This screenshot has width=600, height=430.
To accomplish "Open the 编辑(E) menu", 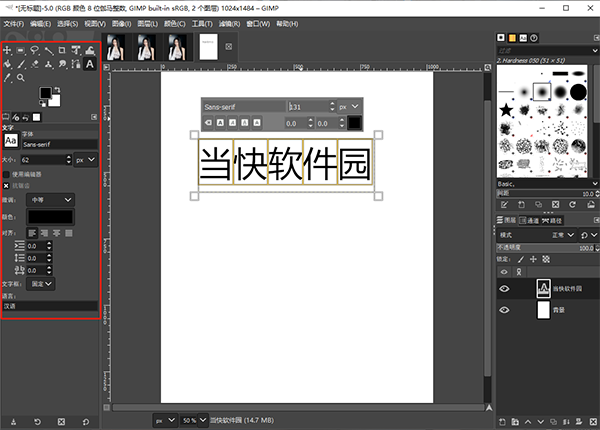I will (41, 24).
